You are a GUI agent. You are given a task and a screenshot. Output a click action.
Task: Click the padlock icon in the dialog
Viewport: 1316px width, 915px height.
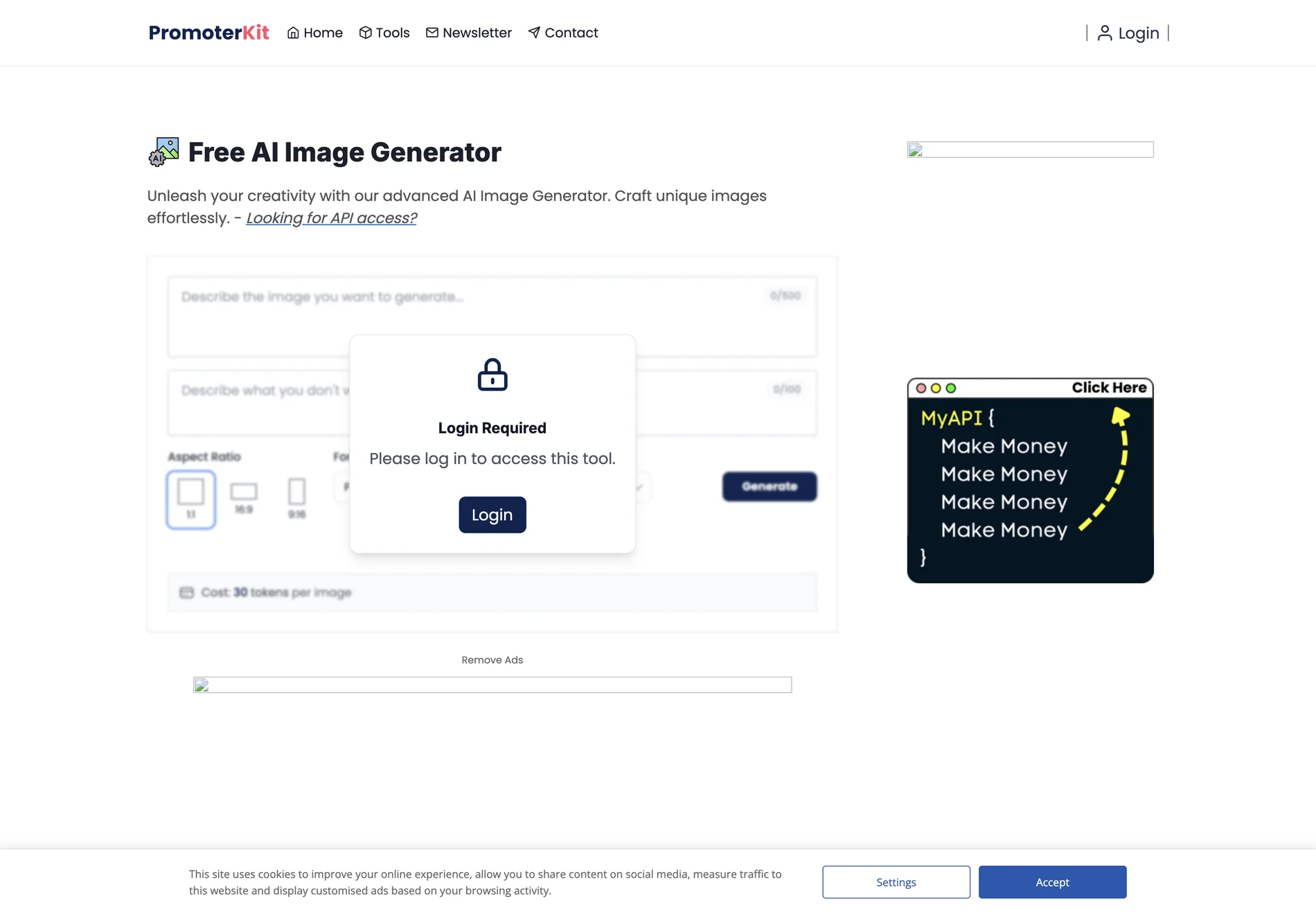[492, 375]
